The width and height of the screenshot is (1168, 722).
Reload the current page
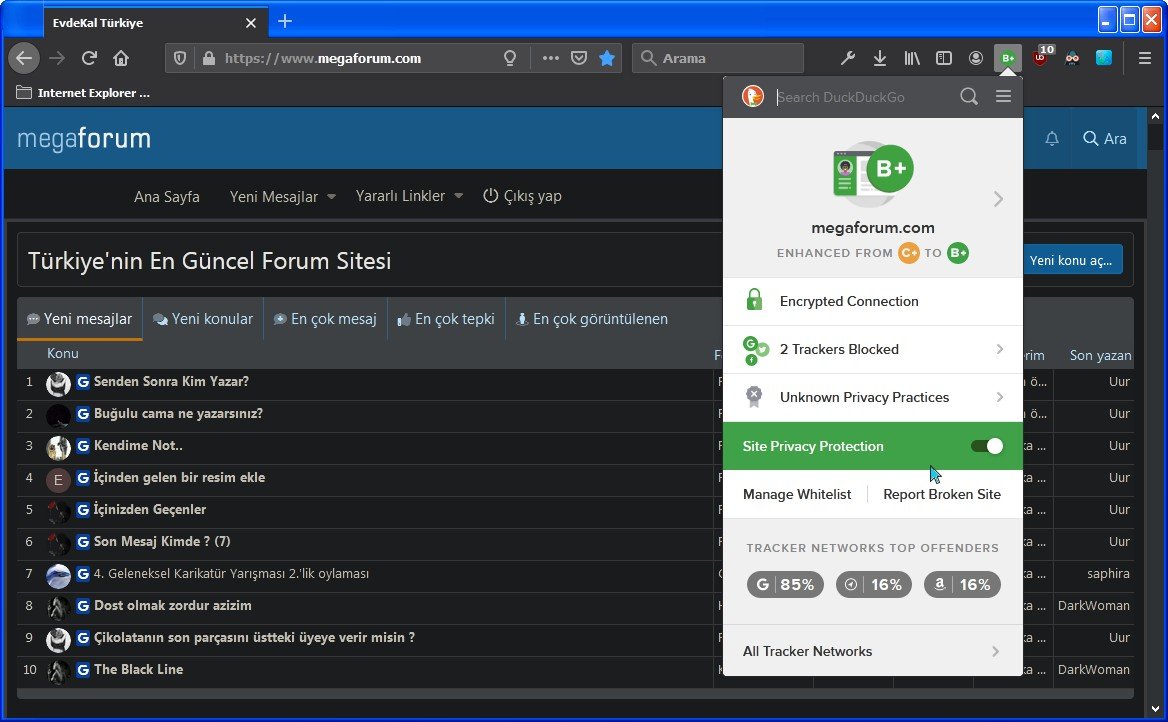point(89,58)
